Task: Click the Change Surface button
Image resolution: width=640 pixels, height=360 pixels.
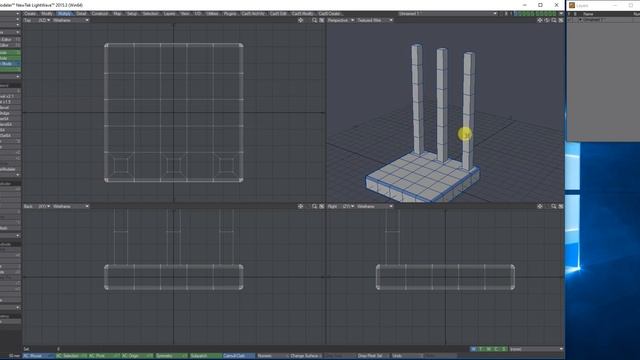Action: 306,356
